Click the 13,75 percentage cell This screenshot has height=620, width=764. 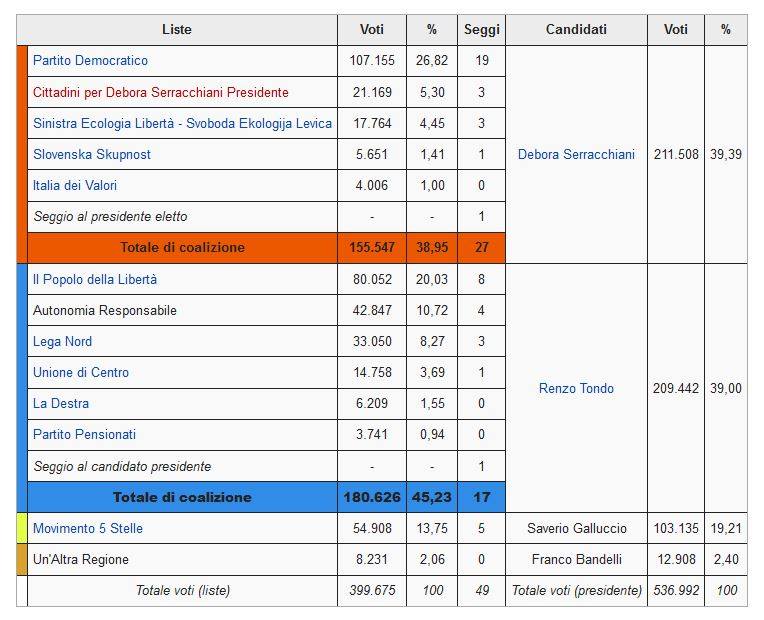[x=432, y=528]
